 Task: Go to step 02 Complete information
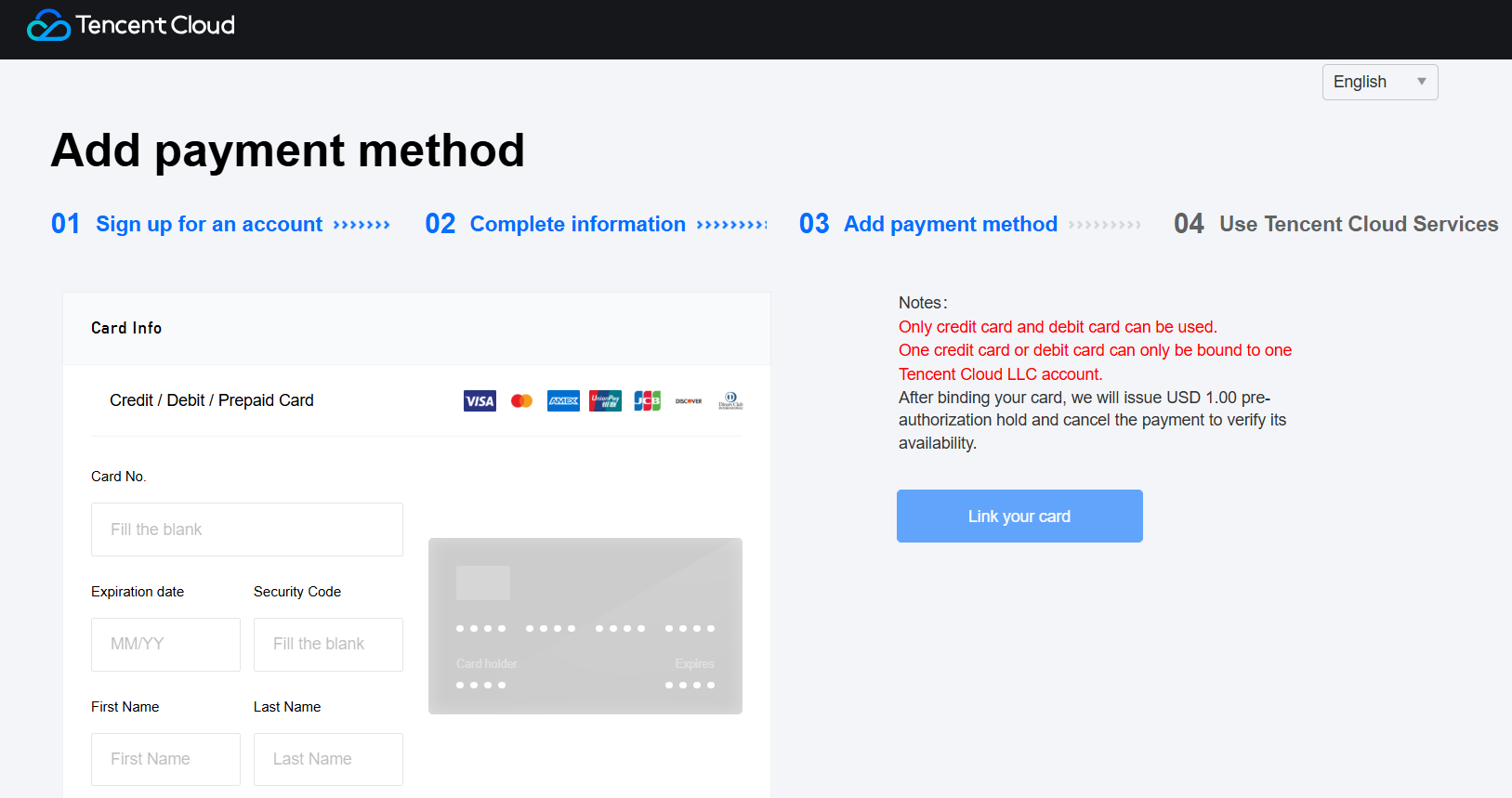[x=577, y=224]
